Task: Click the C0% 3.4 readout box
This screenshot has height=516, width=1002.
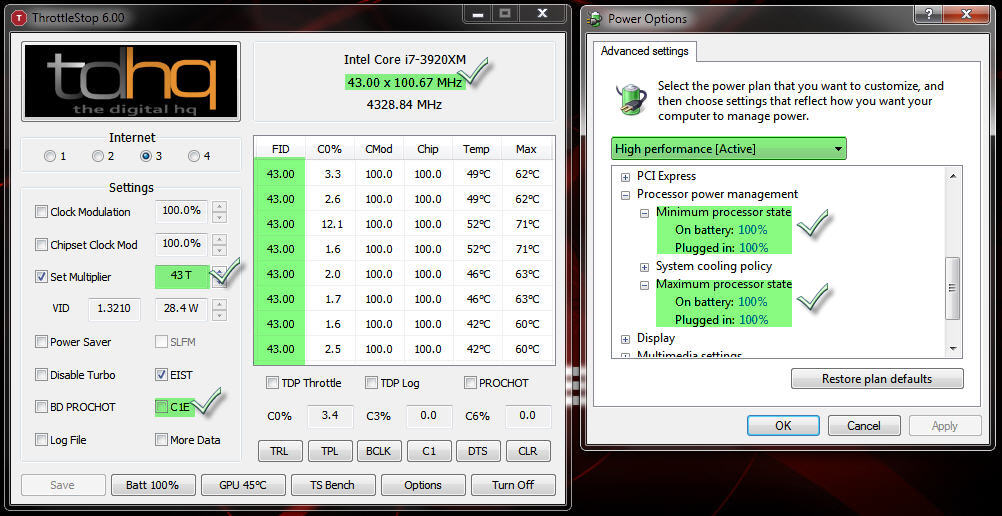Action: pyautogui.click(x=330, y=416)
